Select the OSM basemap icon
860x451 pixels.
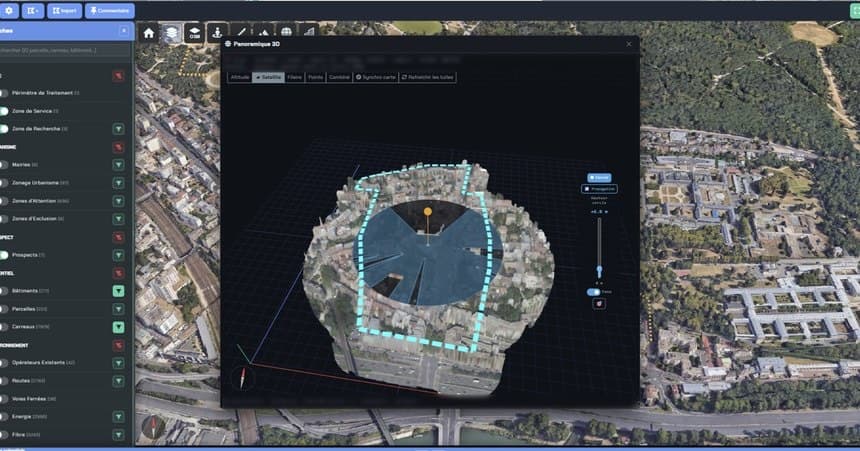tap(195, 33)
